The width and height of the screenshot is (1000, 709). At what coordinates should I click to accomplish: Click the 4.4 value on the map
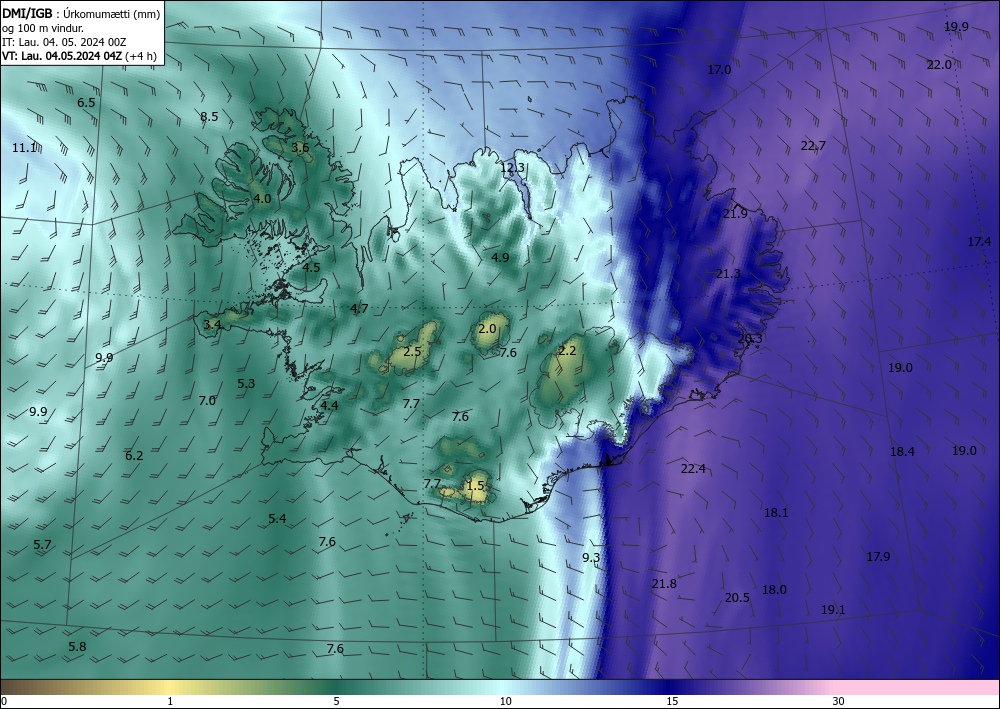330,406
